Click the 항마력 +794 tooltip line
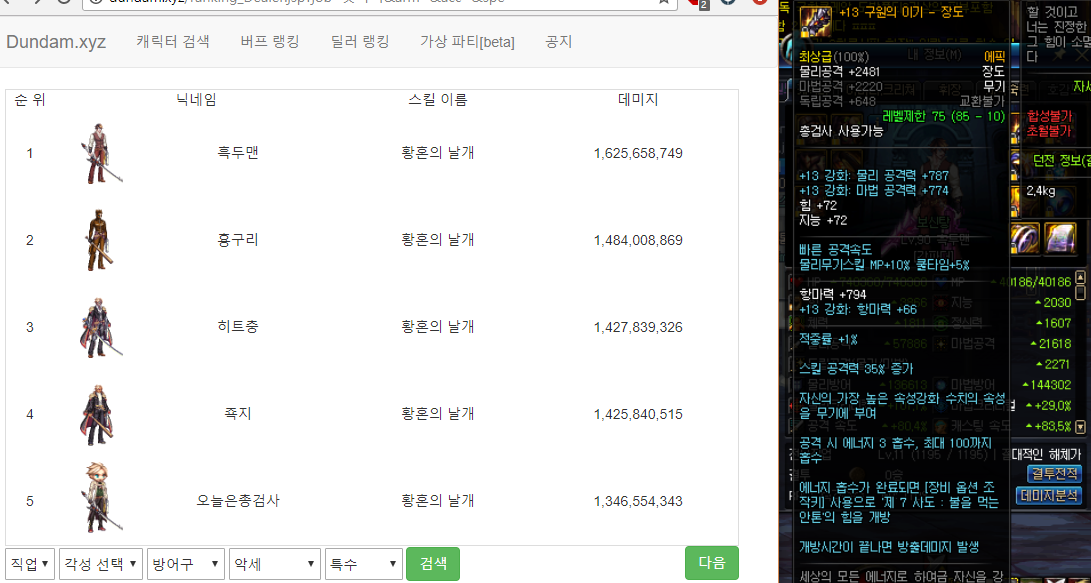This screenshot has height=583, width=1091. (833, 295)
